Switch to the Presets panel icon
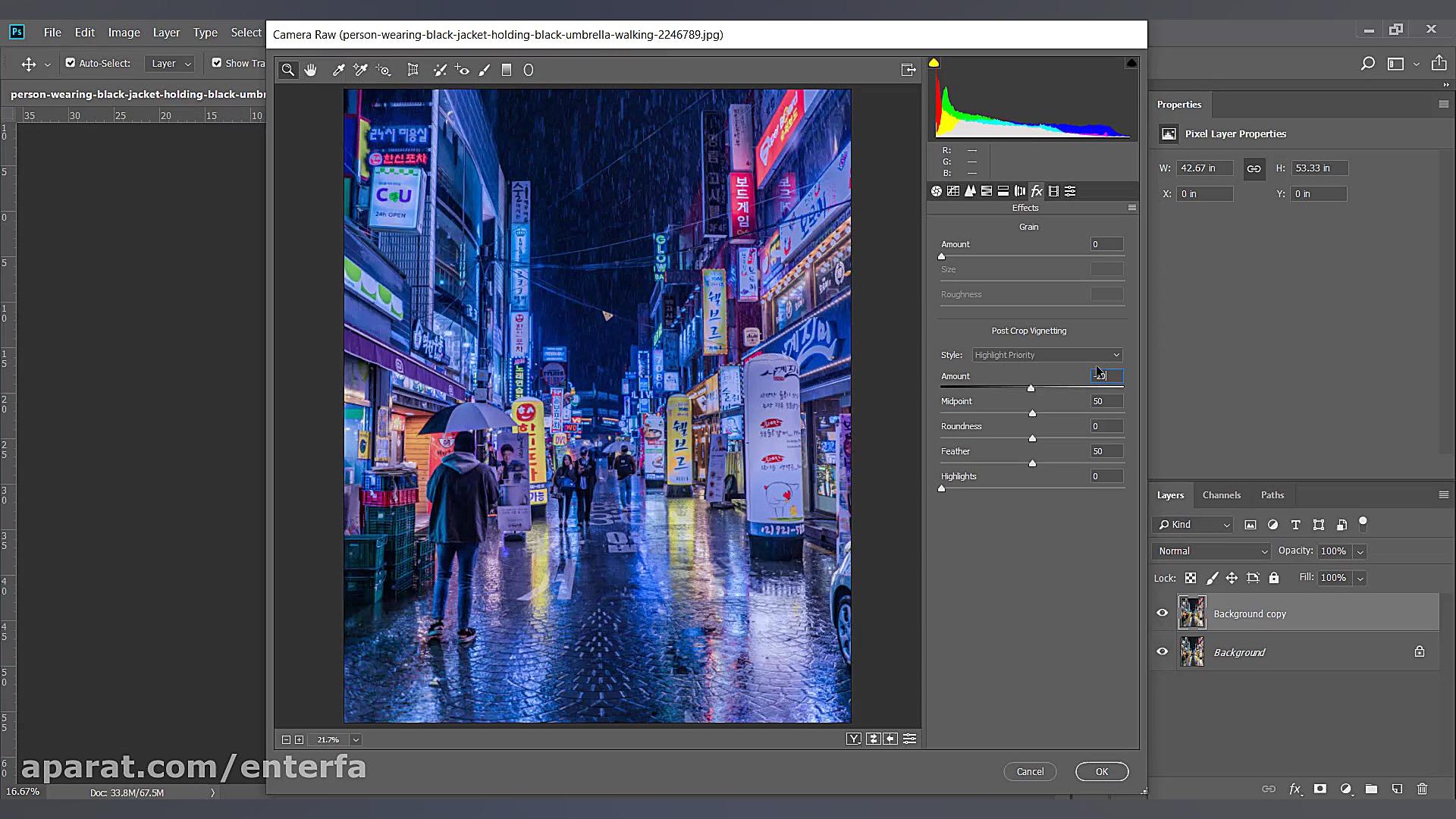The height and width of the screenshot is (819, 1456). click(1070, 191)
